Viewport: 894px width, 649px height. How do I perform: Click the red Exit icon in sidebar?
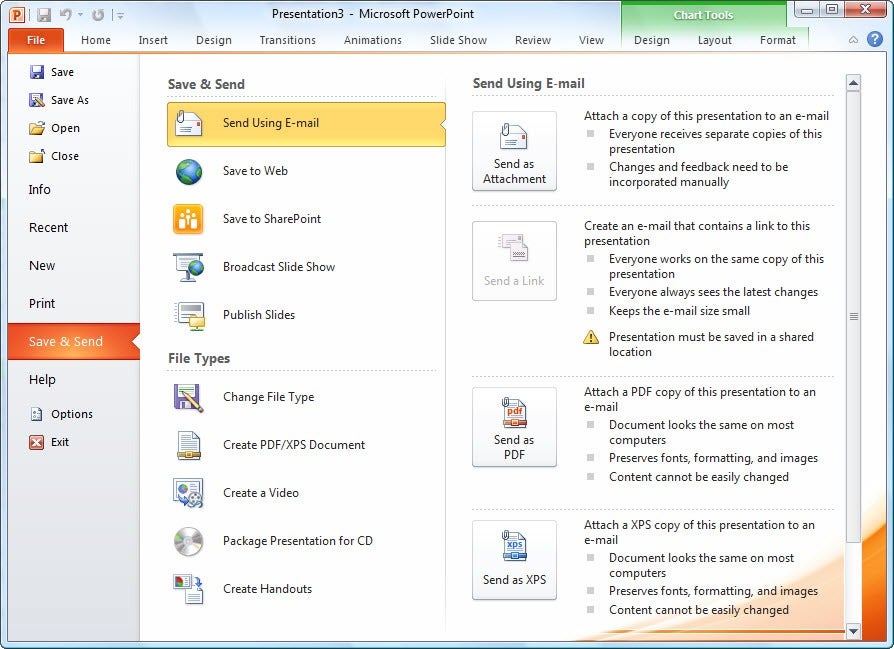(x=36, y=442)
